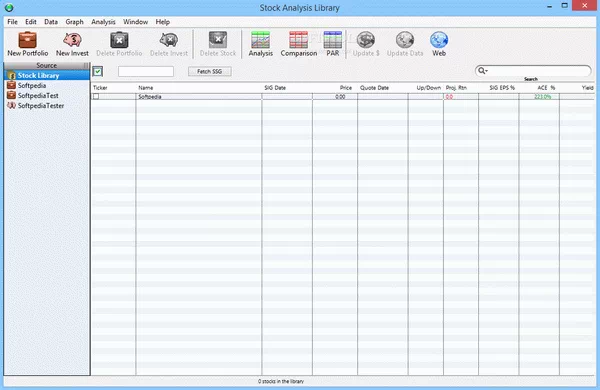600x390 pixels.
Task: Click the Delete Stock icon
Action: (x=218, y=40)
